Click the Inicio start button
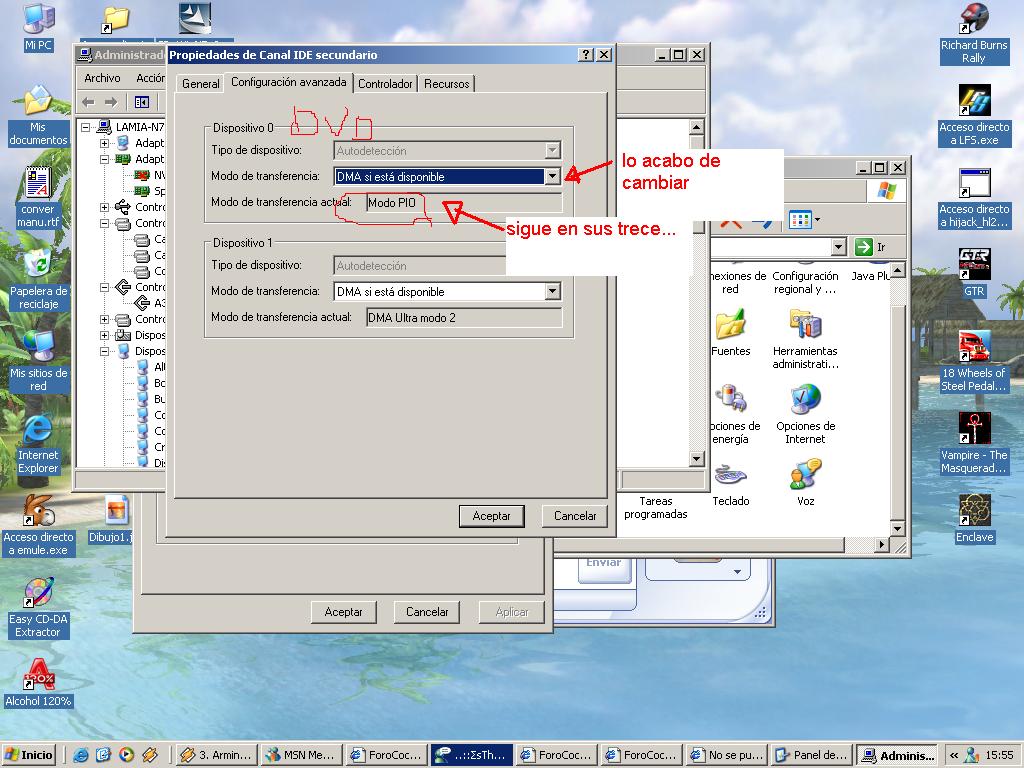 click(x=29, y=755)
